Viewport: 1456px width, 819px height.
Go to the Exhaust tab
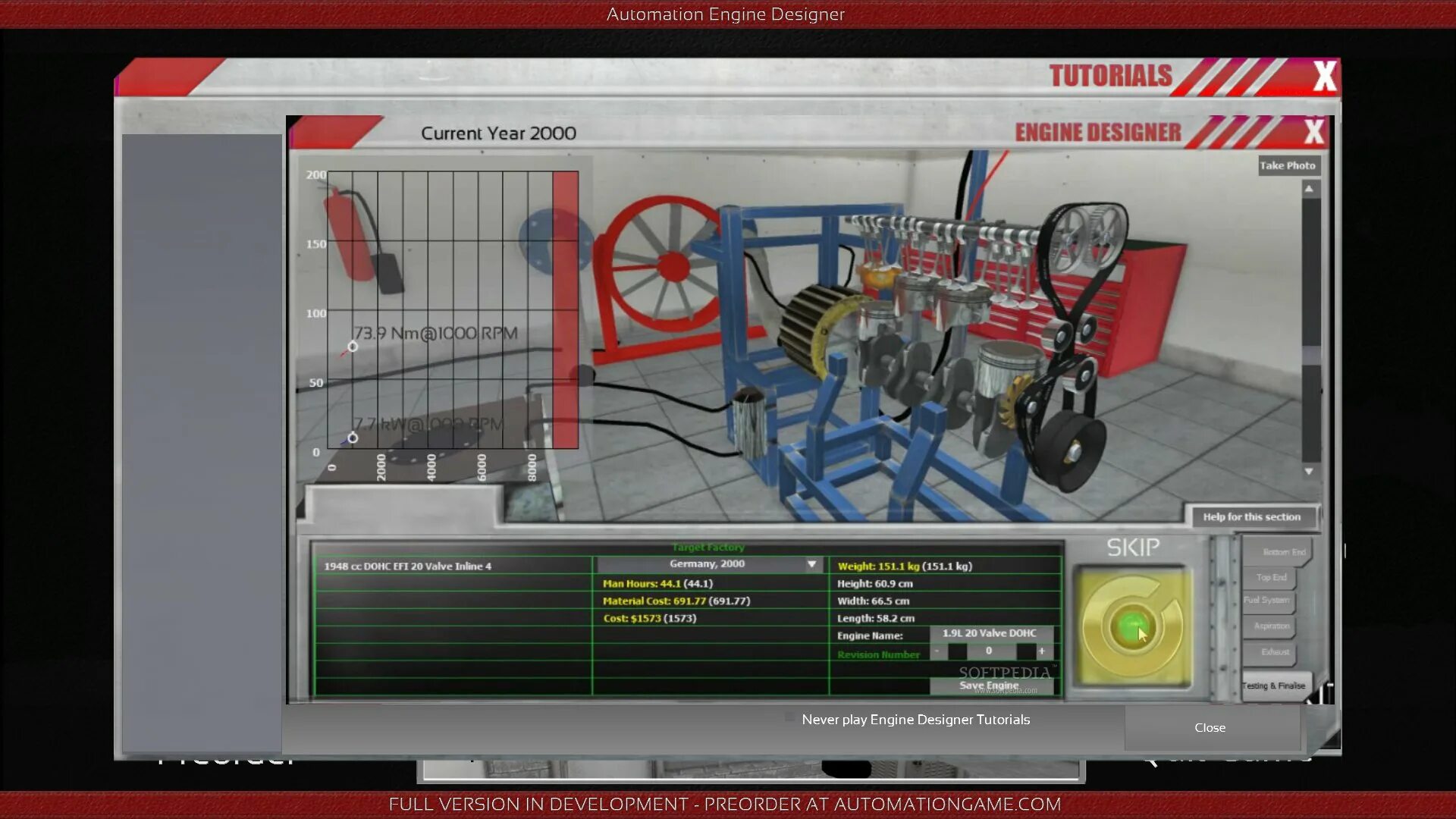coord(1274,652)
